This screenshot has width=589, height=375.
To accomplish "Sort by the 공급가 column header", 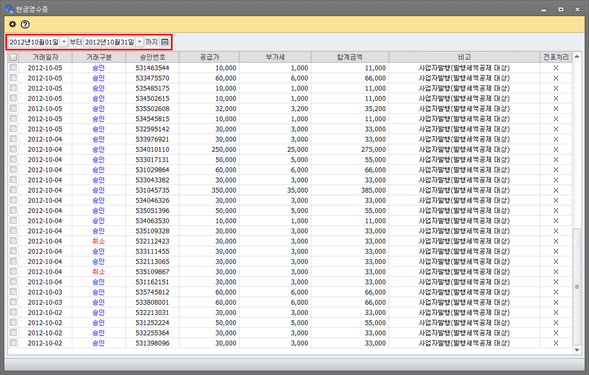I will (209, 57).
